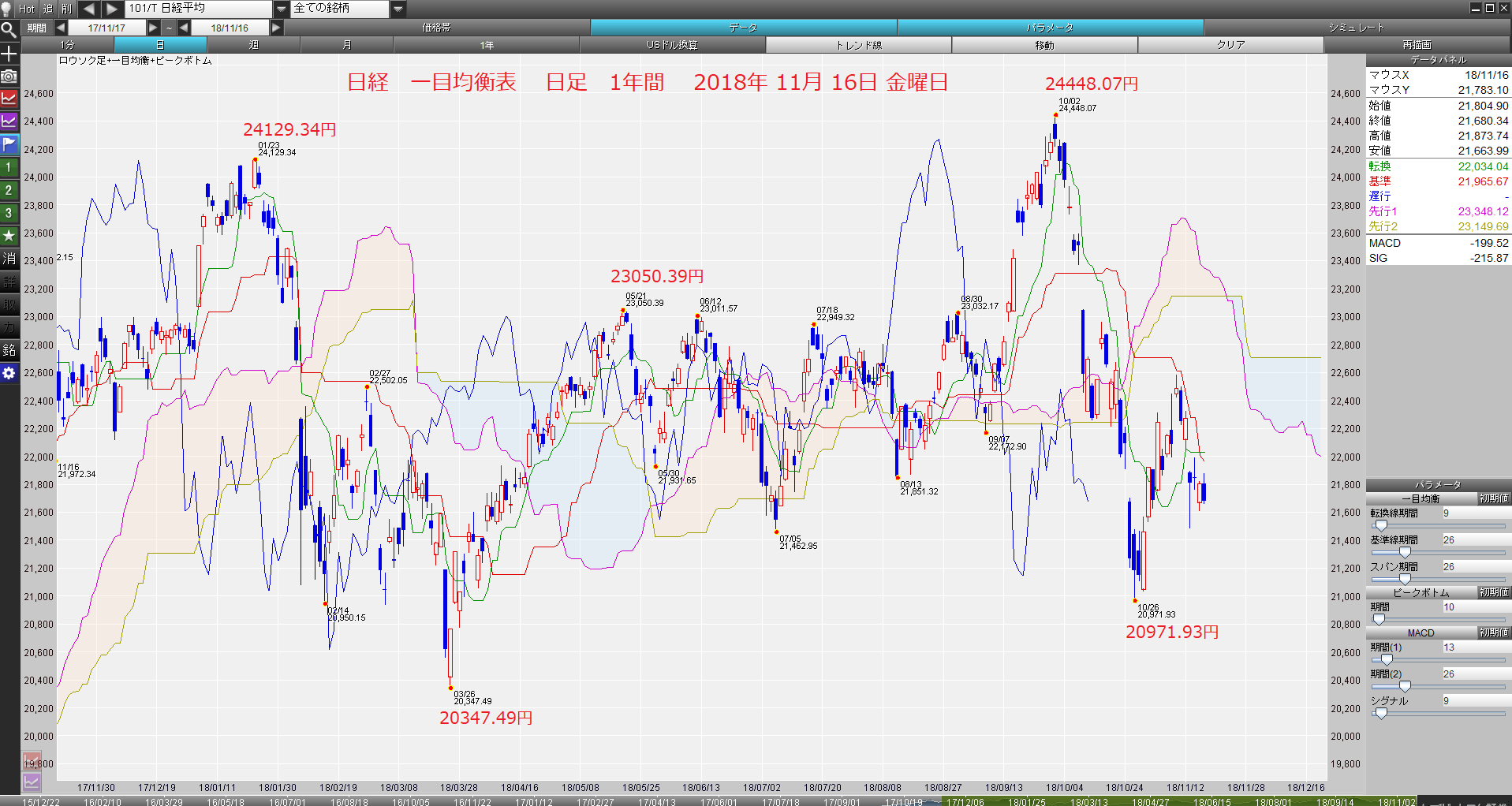Step start date 17/11/17 backward

[61, 28]
